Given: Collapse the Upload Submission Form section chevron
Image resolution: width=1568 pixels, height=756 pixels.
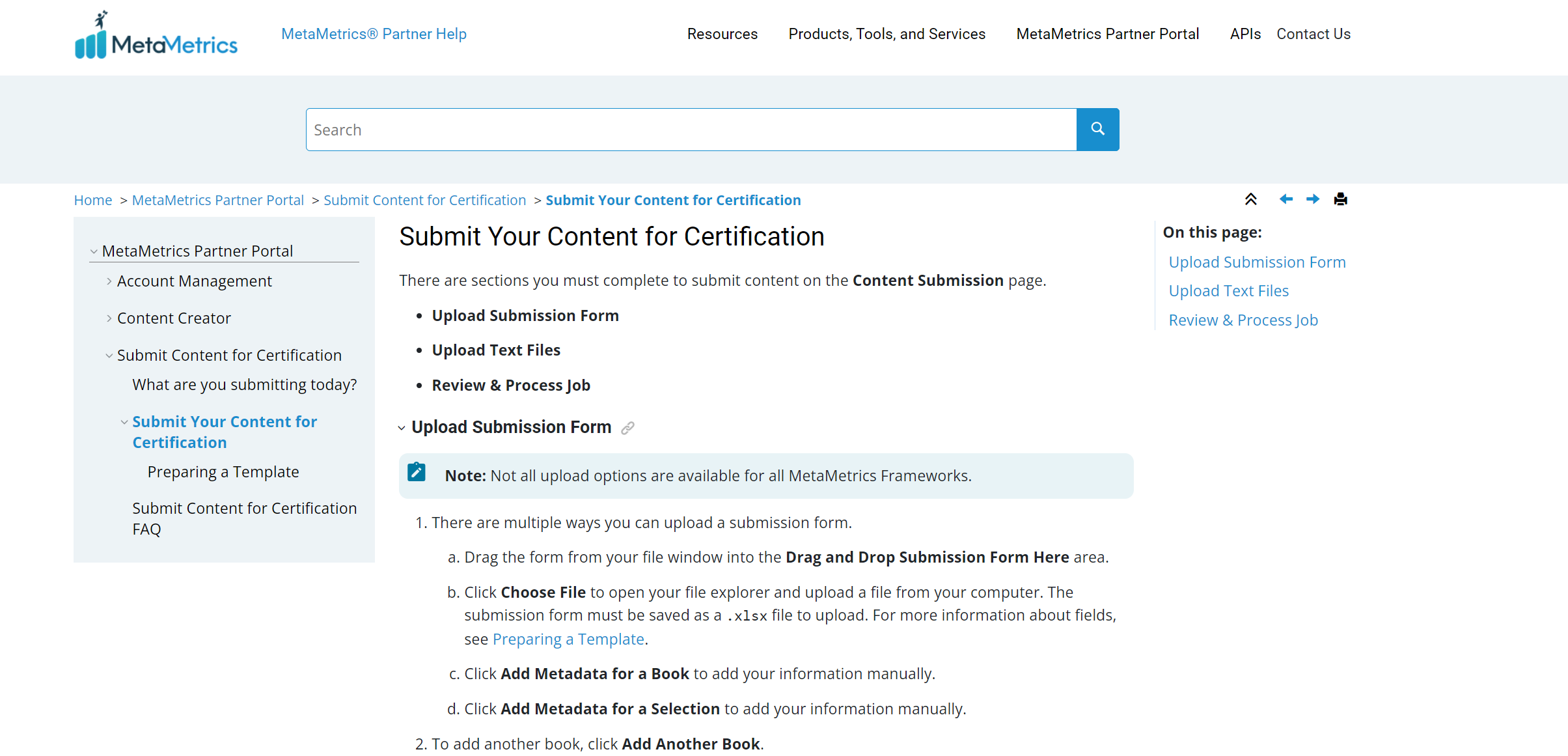Looking at the screenshot, I should point(402,428).
